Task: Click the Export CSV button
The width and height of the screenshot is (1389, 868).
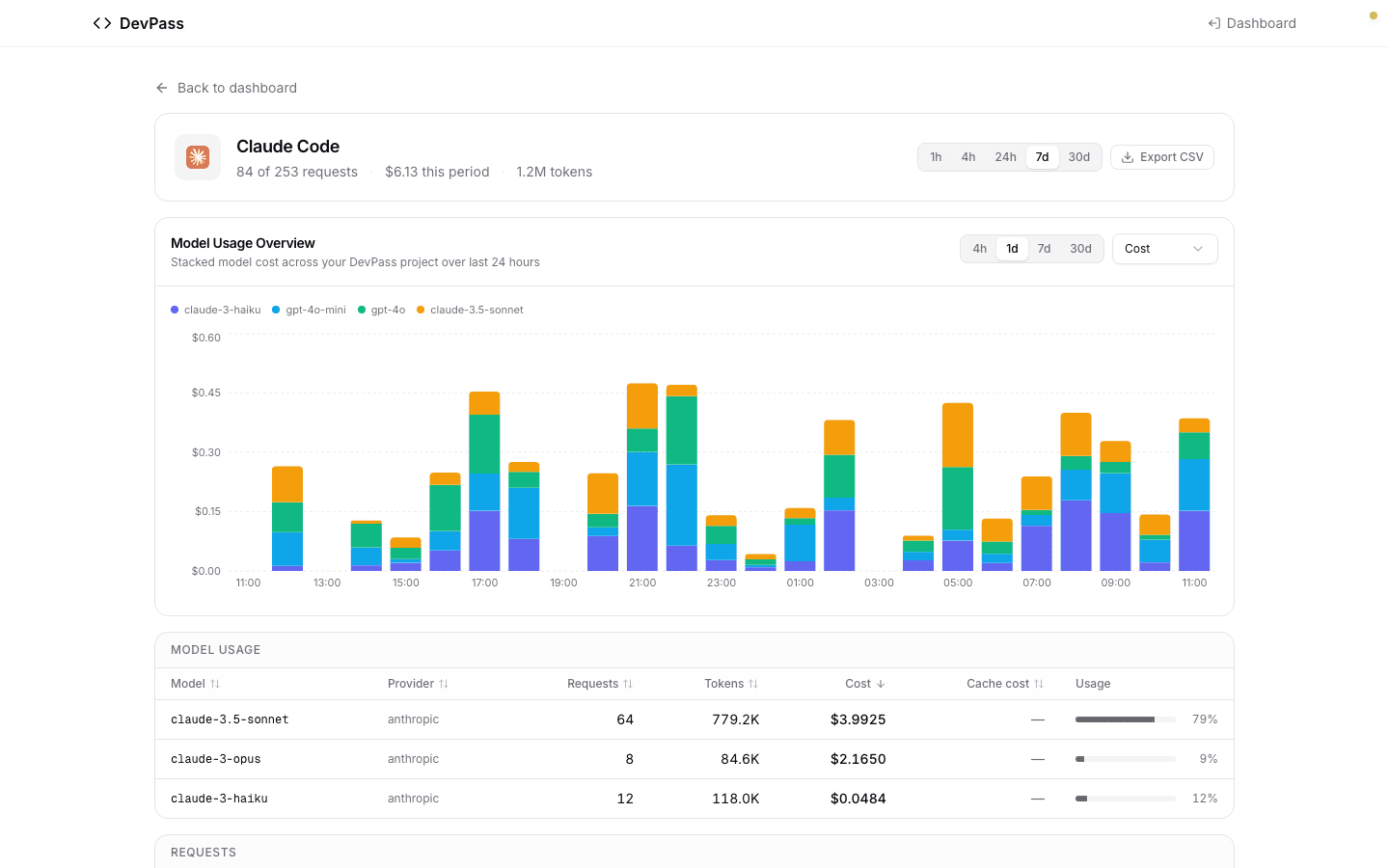Action: pyautogui.click(x=1162, y=157)
